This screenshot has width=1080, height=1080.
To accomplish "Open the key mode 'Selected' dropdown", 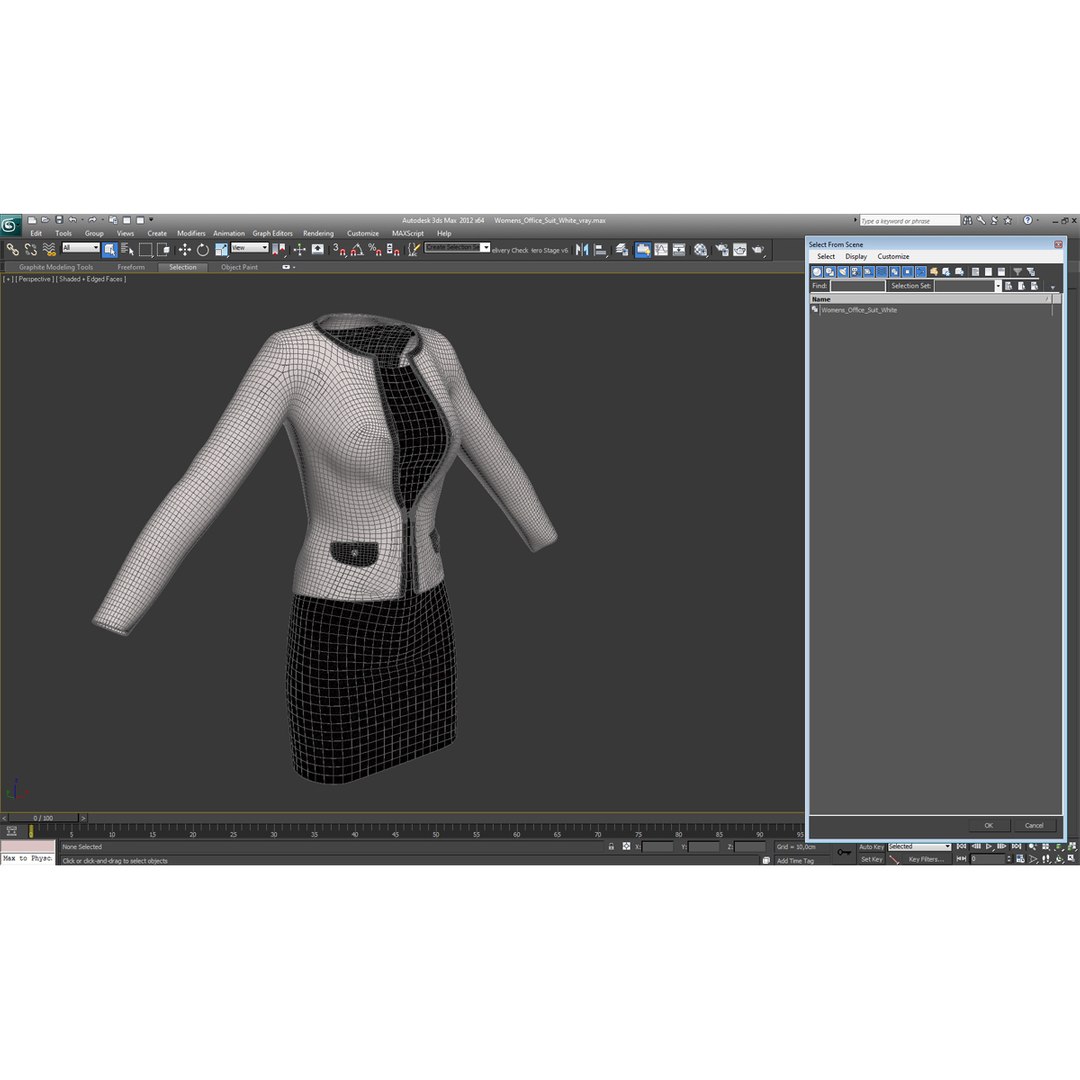I will [x=920, y=847].
